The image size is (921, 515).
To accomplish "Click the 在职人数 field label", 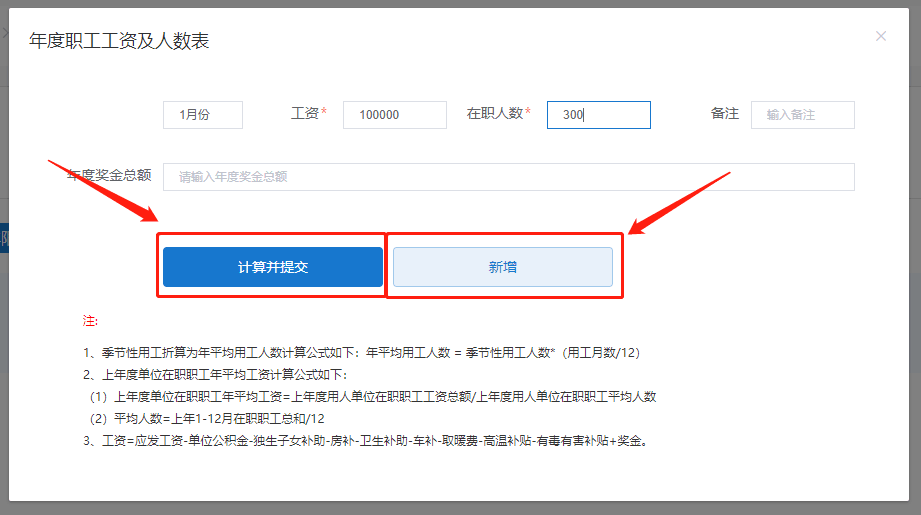I will click(495, 114).
